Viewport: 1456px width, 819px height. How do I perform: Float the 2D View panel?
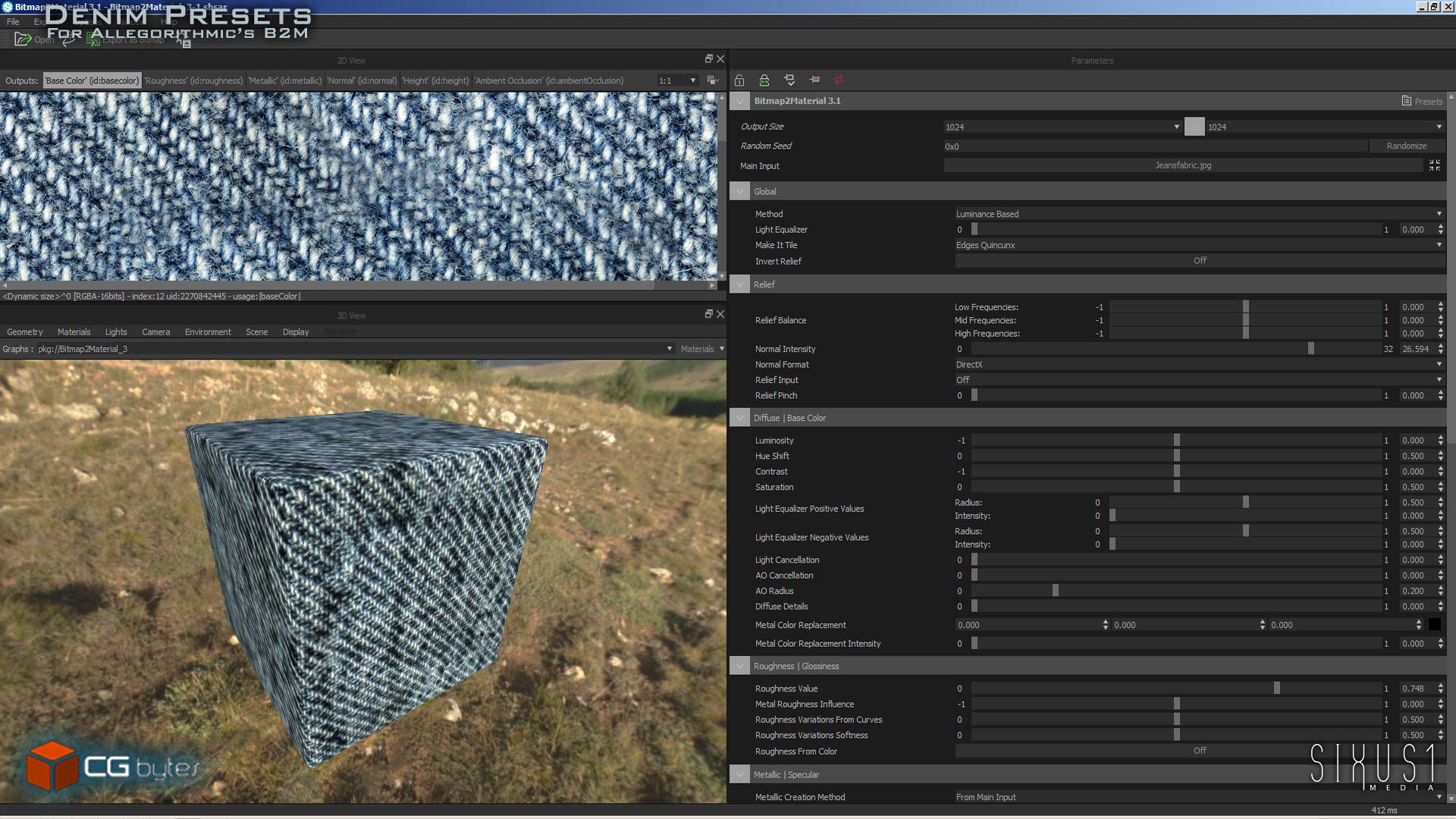click(x=709, y=58)
